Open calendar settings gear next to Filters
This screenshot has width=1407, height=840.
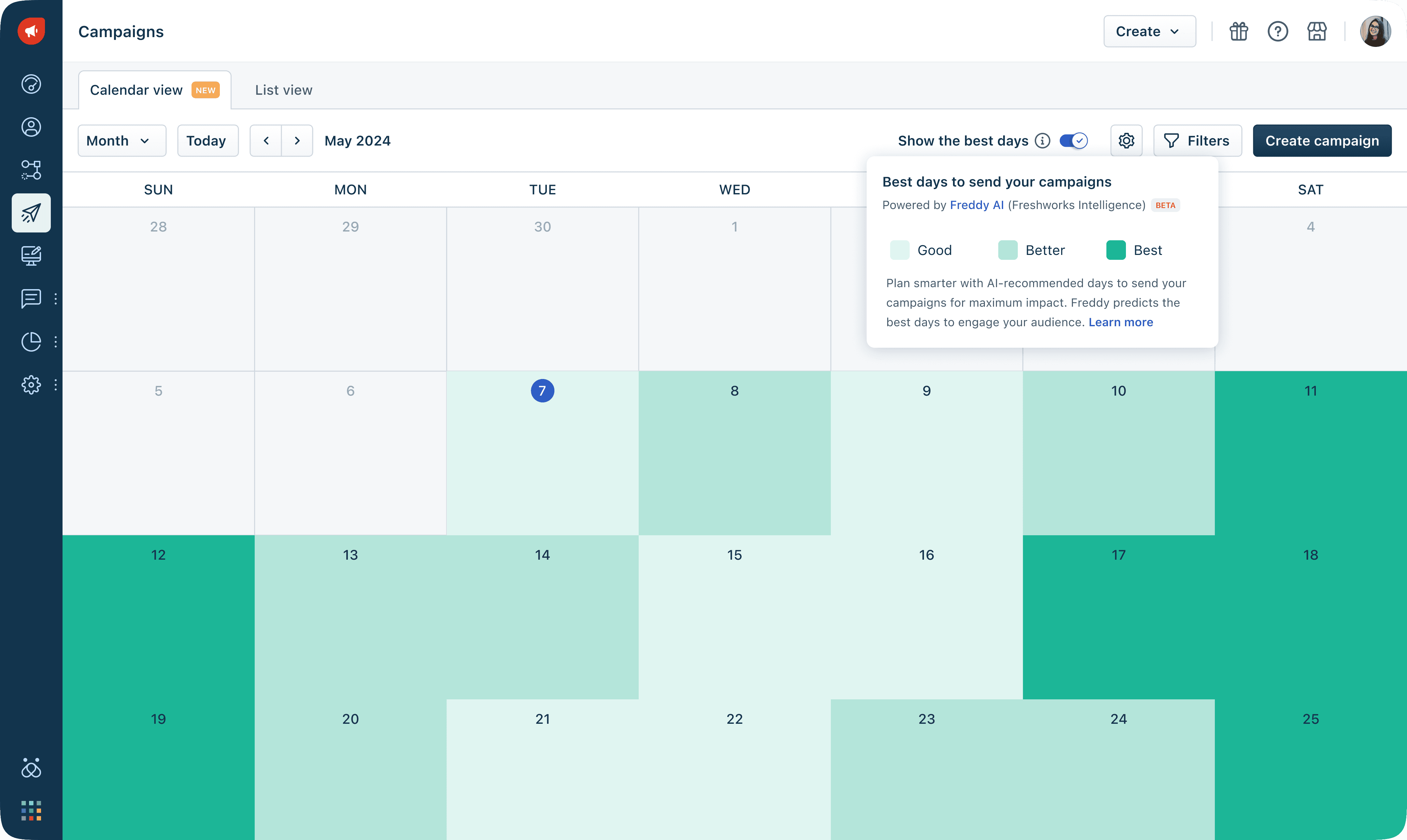coord(1126,140)
